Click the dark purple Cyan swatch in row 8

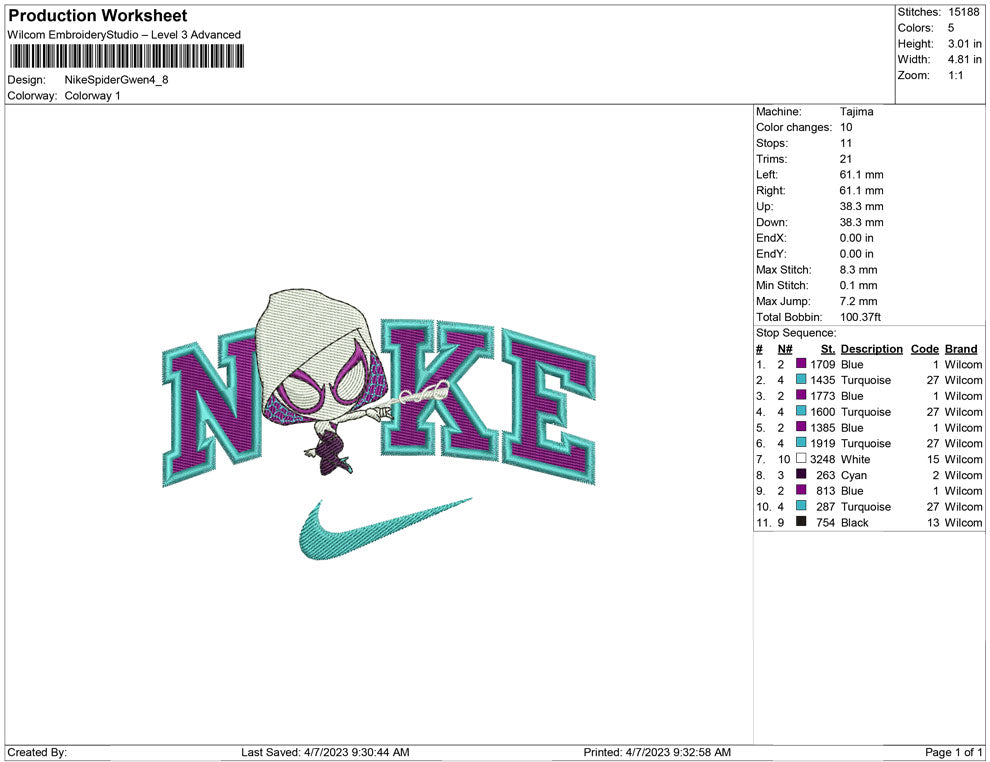801,474
